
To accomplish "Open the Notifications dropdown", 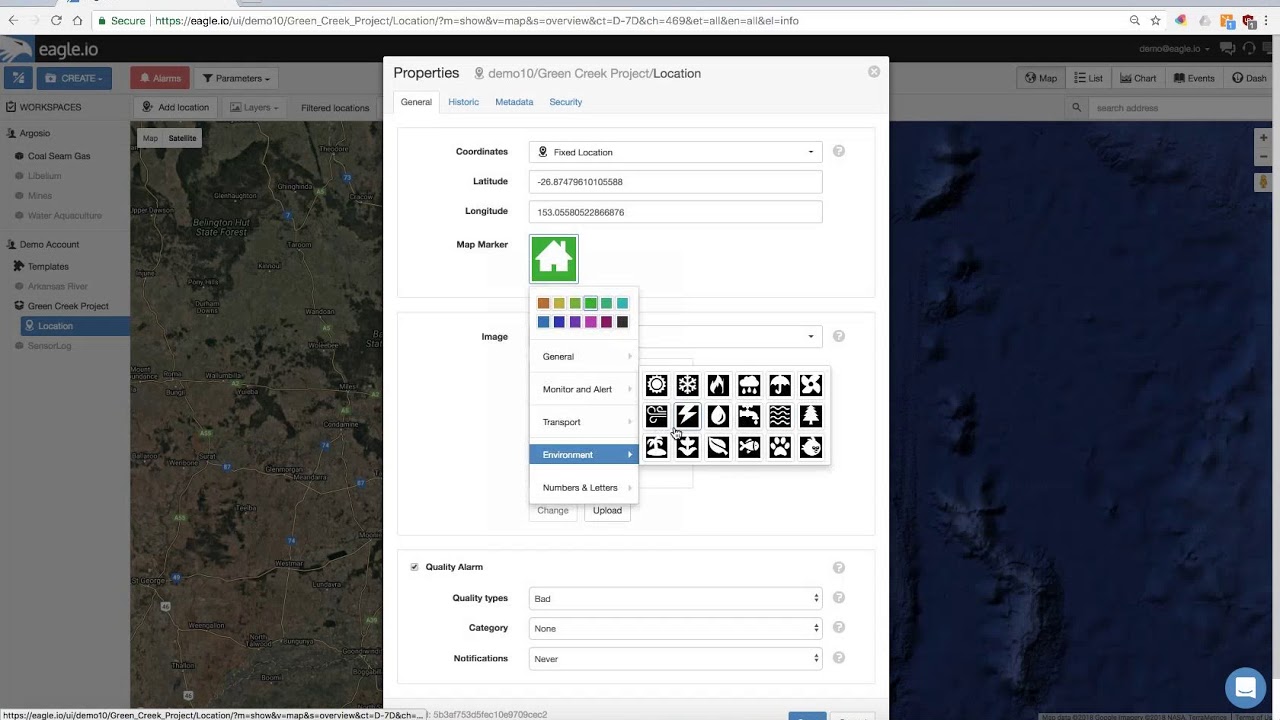I will tap(675, 658).
